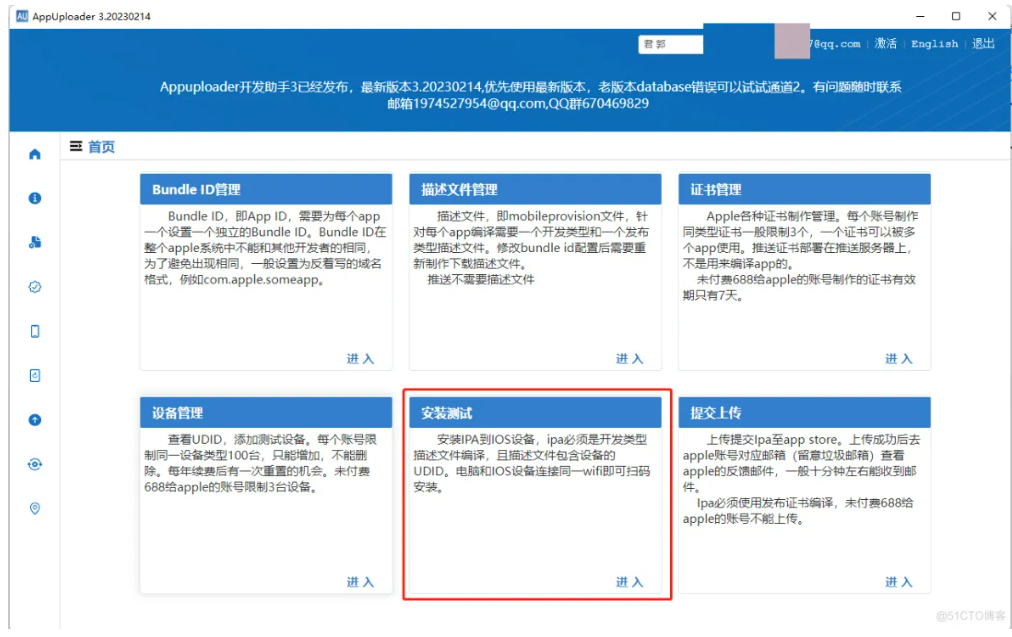Select the AppUploader 3.20230214 window title

(x=92, y=16)
